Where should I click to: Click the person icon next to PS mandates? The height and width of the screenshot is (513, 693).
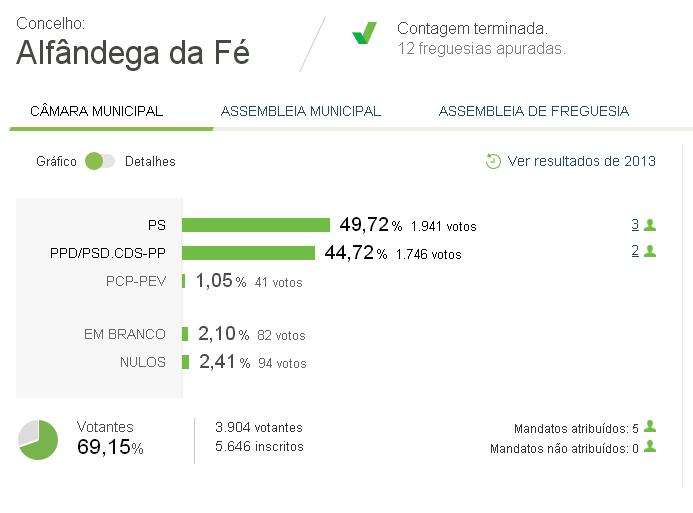[x=650, y=225]
